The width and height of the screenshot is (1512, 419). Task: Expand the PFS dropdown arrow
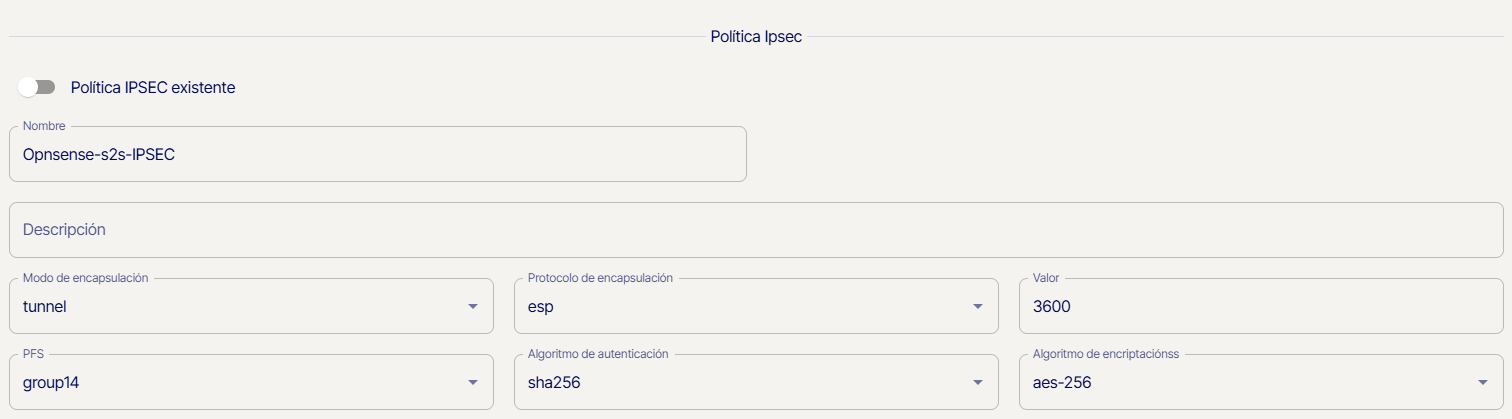[473, 382]
